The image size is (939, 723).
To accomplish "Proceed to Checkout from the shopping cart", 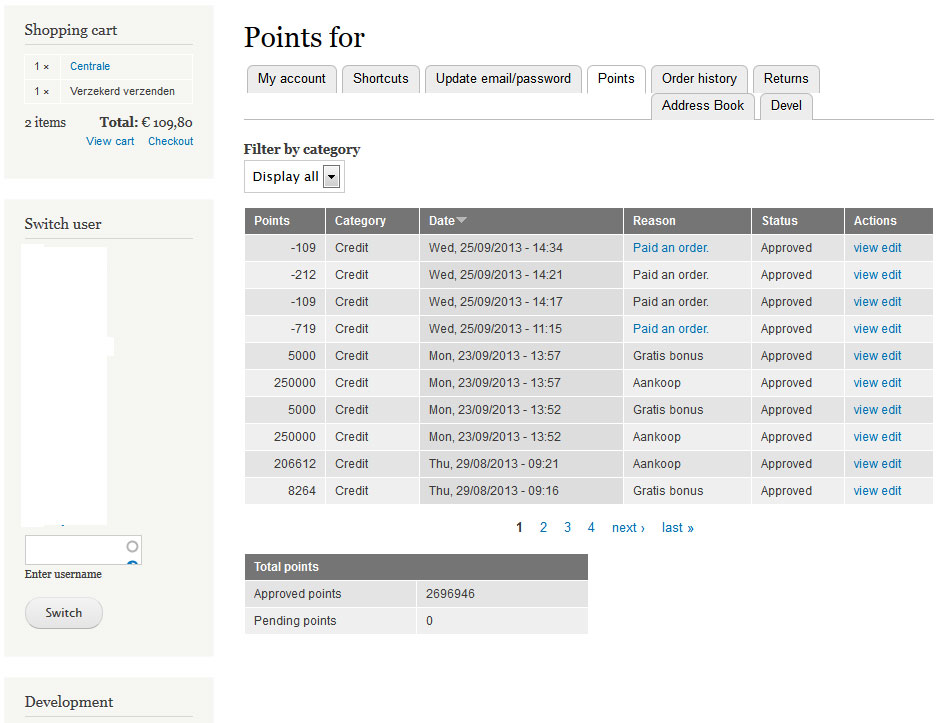I will point(170,141).
